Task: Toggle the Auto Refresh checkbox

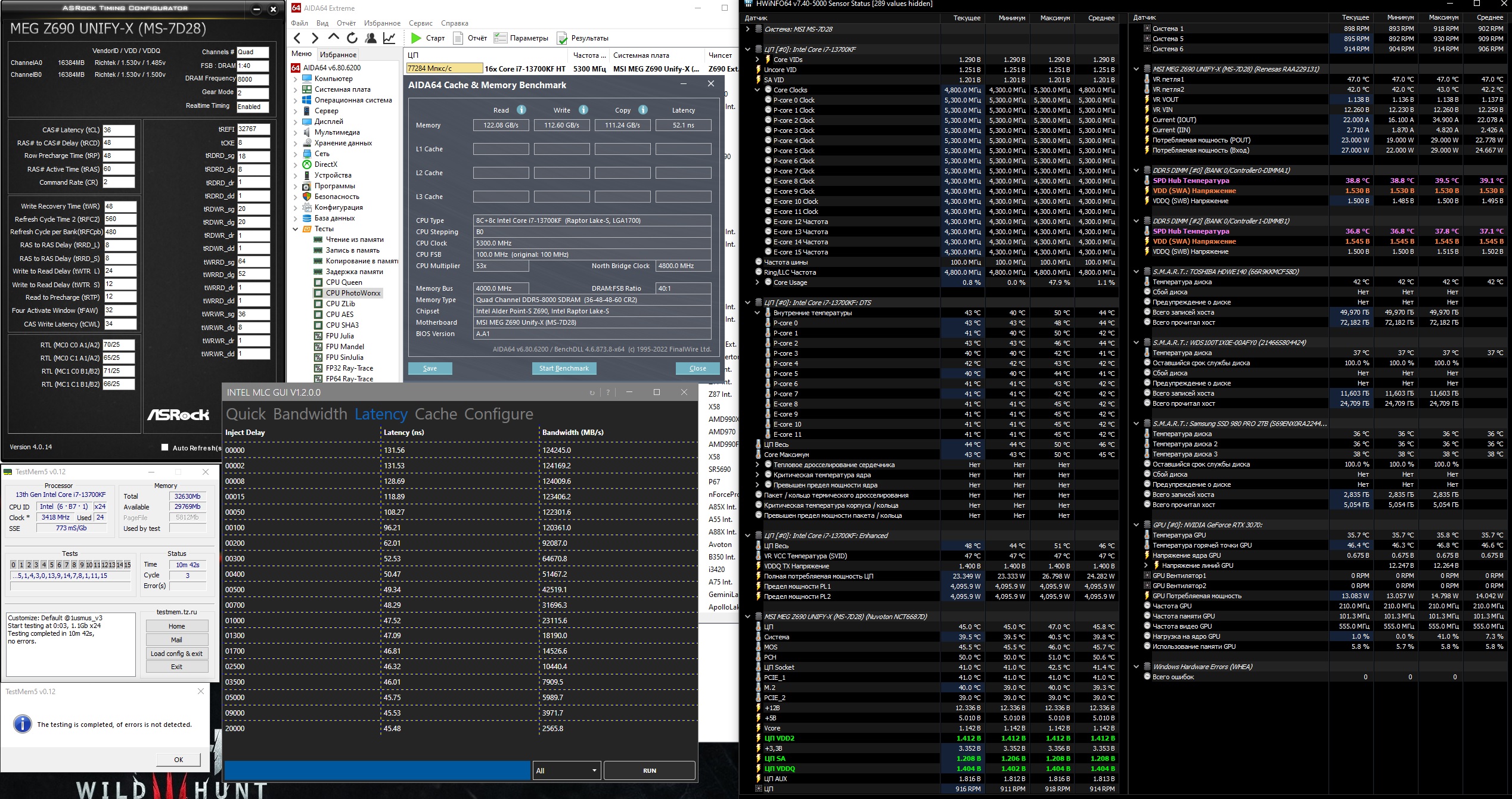Action: (165, 447)
